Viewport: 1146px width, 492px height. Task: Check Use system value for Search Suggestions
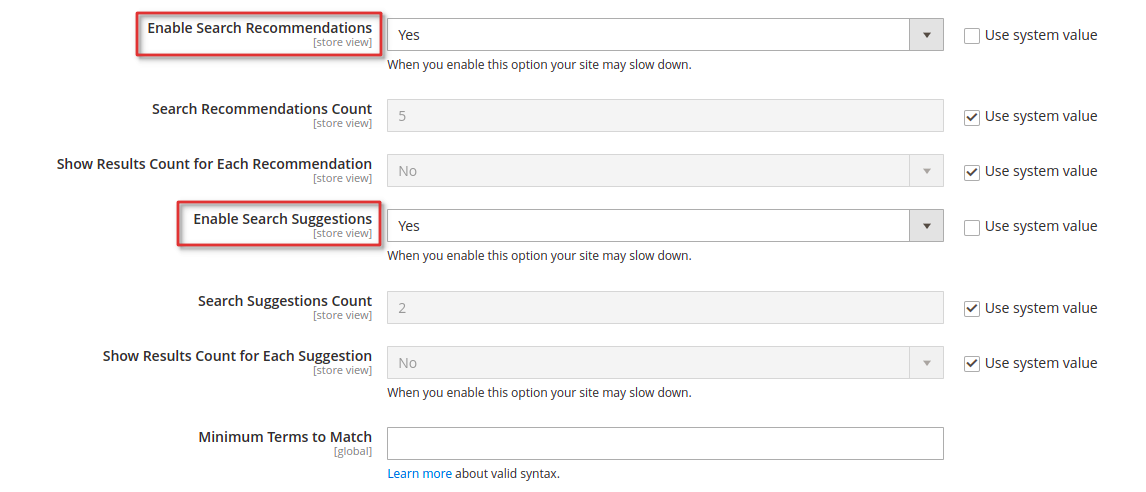tap(972, 227)
